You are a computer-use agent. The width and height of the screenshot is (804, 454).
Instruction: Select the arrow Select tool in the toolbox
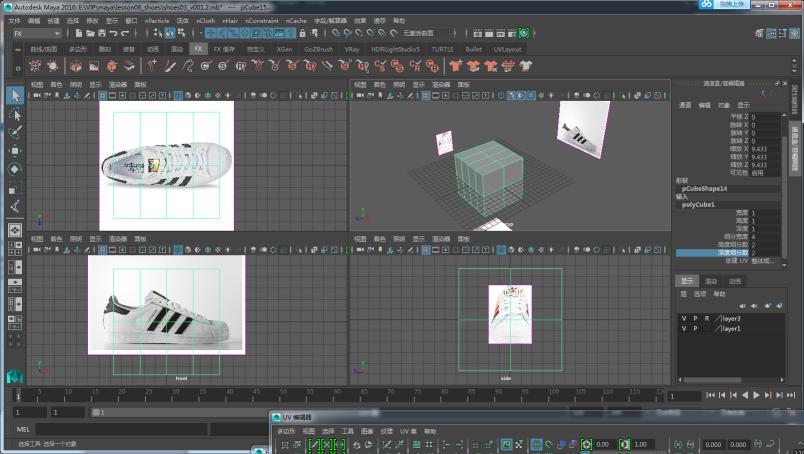15,96
